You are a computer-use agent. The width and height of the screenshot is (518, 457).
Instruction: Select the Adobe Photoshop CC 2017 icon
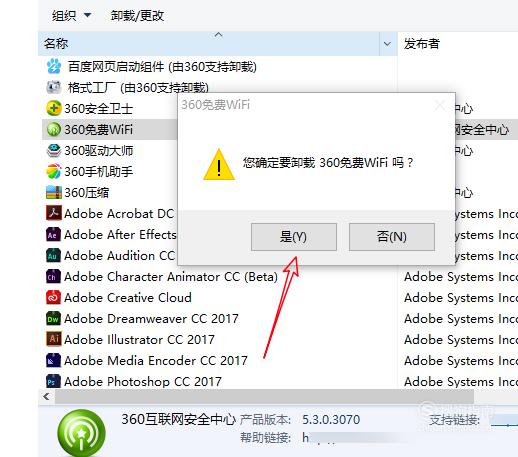pyautogui.click(x=53, y=381)
